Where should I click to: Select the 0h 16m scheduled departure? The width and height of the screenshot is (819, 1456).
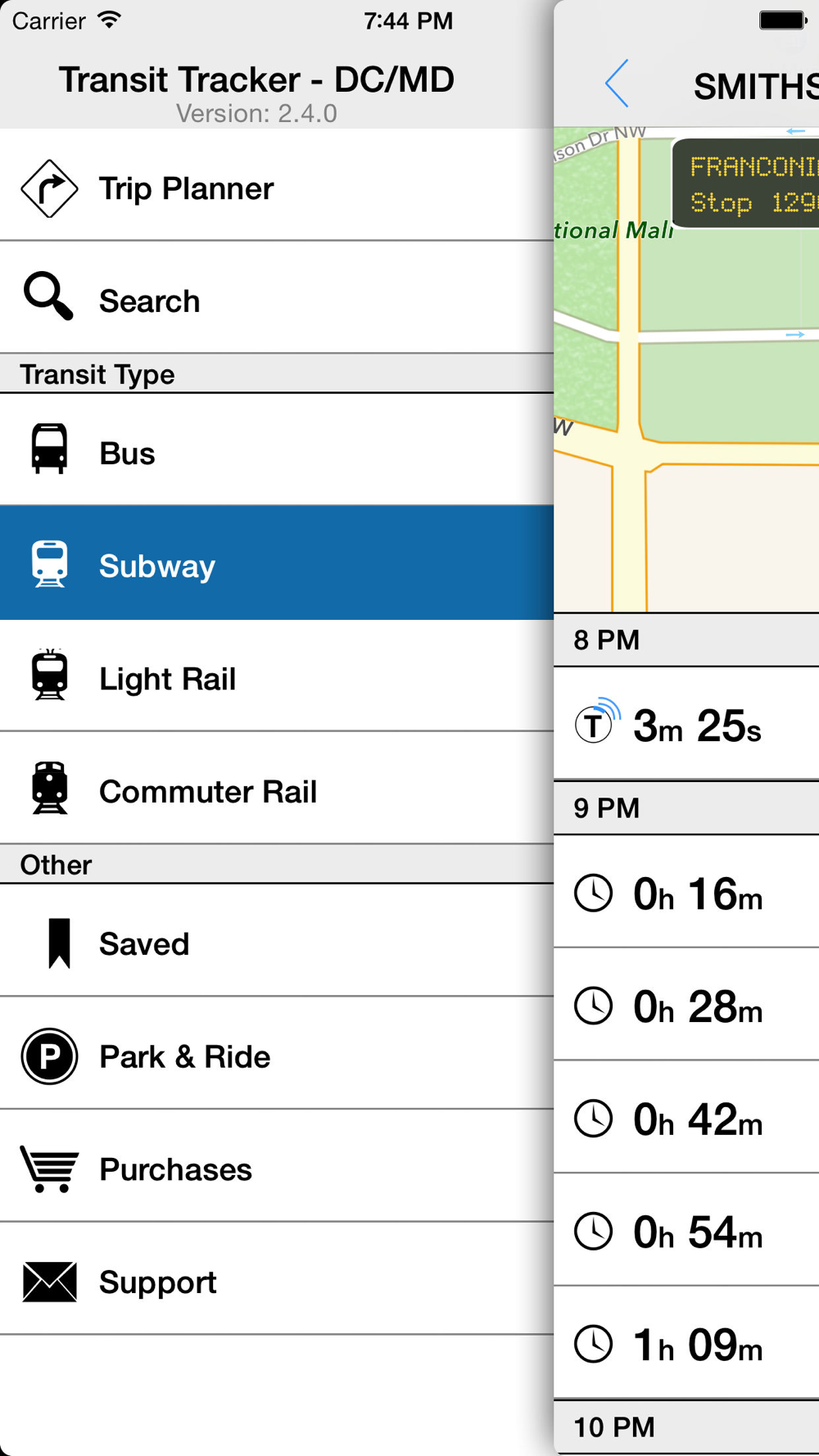(x=696, y=893)
